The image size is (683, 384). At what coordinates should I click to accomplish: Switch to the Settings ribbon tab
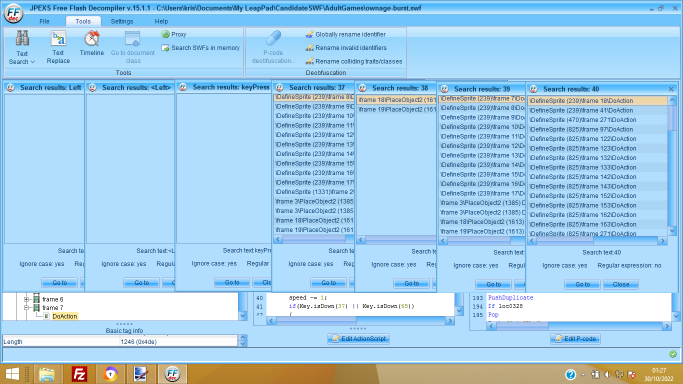pos(122,21)
